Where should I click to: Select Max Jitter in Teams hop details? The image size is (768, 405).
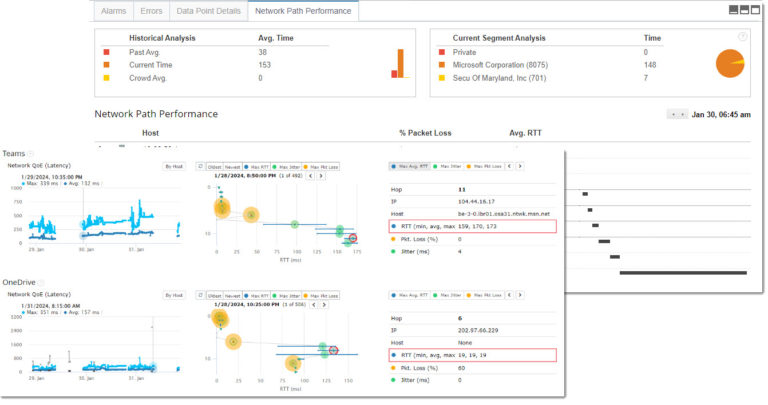(448, 167)
